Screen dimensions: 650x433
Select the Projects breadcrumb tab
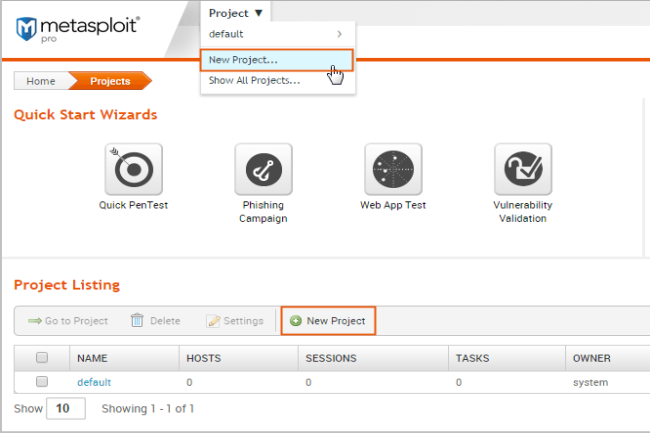coord(110,81)
